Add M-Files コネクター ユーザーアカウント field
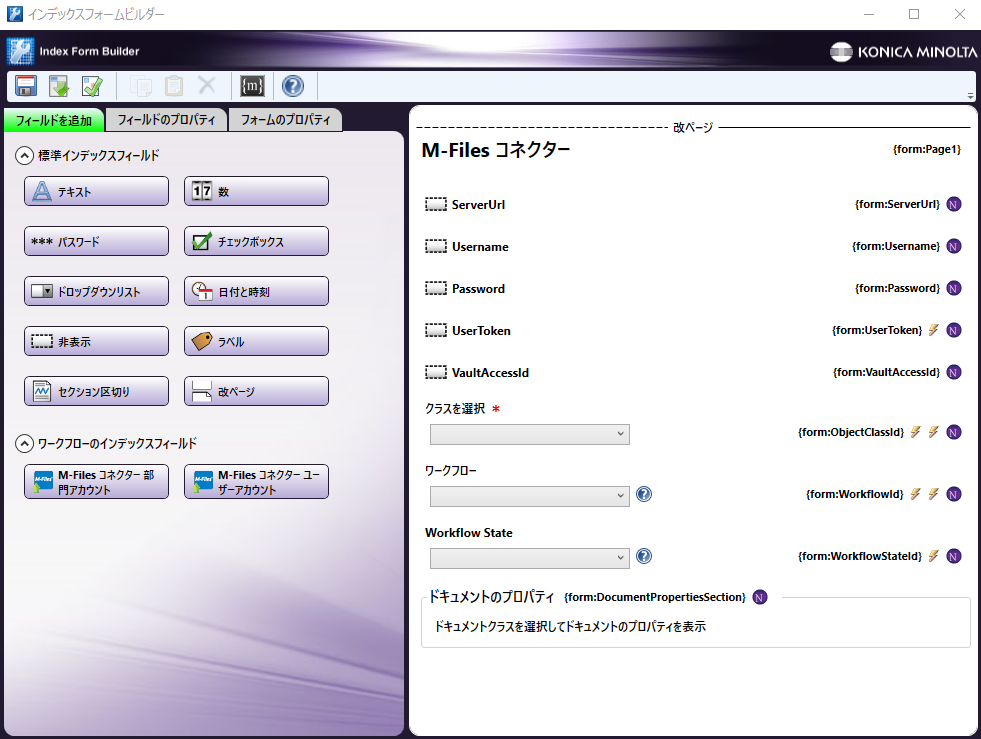 click(257, 482)
